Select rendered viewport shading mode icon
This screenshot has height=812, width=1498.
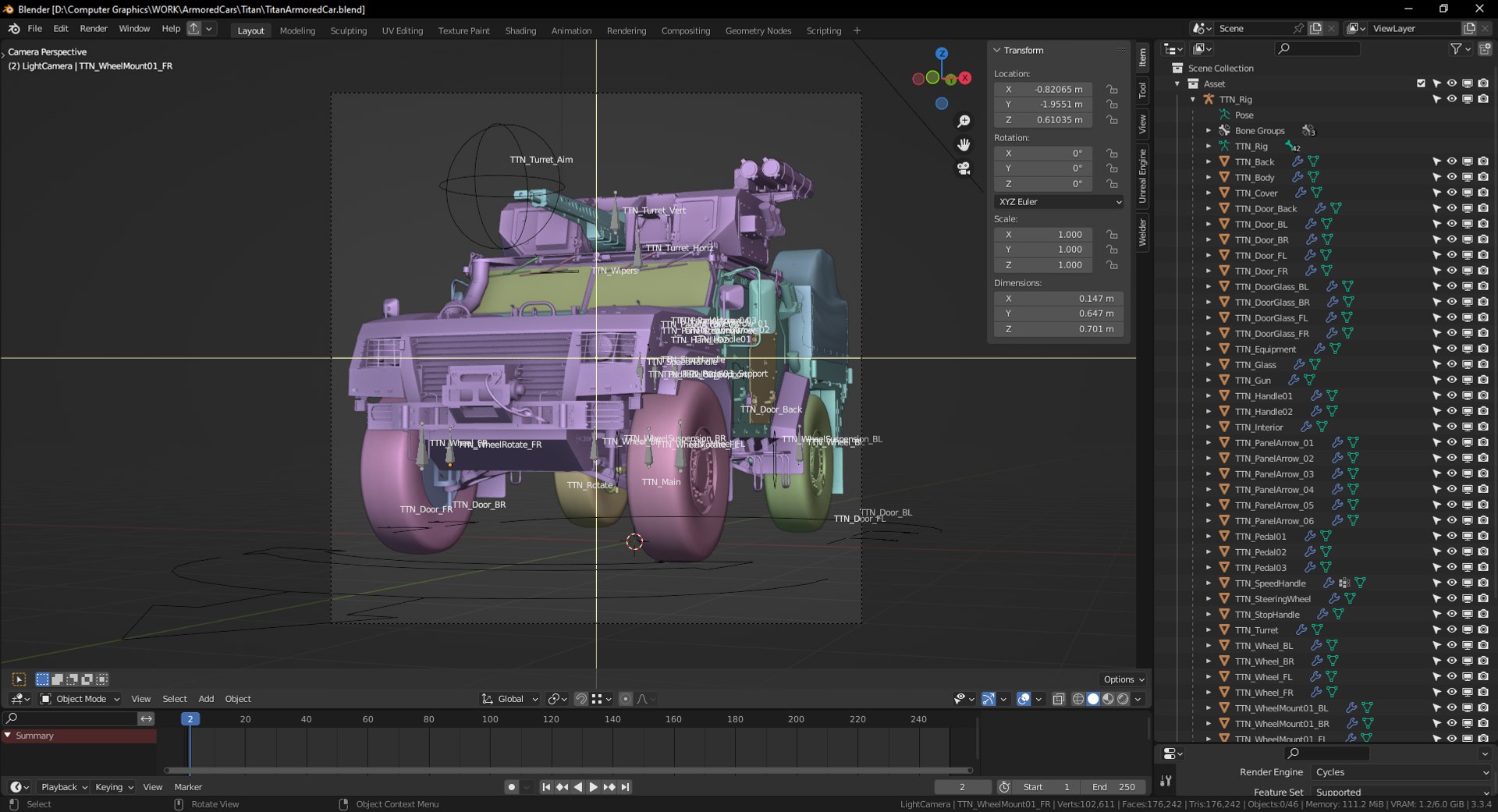pyautogui.click(x=1123, y=699)
